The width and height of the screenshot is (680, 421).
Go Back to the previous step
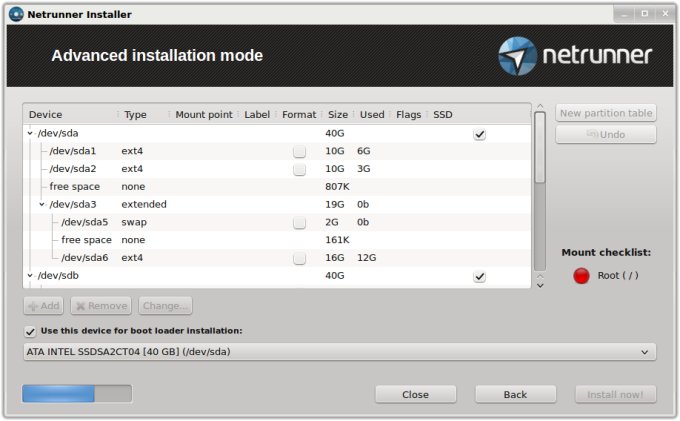(515, 395)
